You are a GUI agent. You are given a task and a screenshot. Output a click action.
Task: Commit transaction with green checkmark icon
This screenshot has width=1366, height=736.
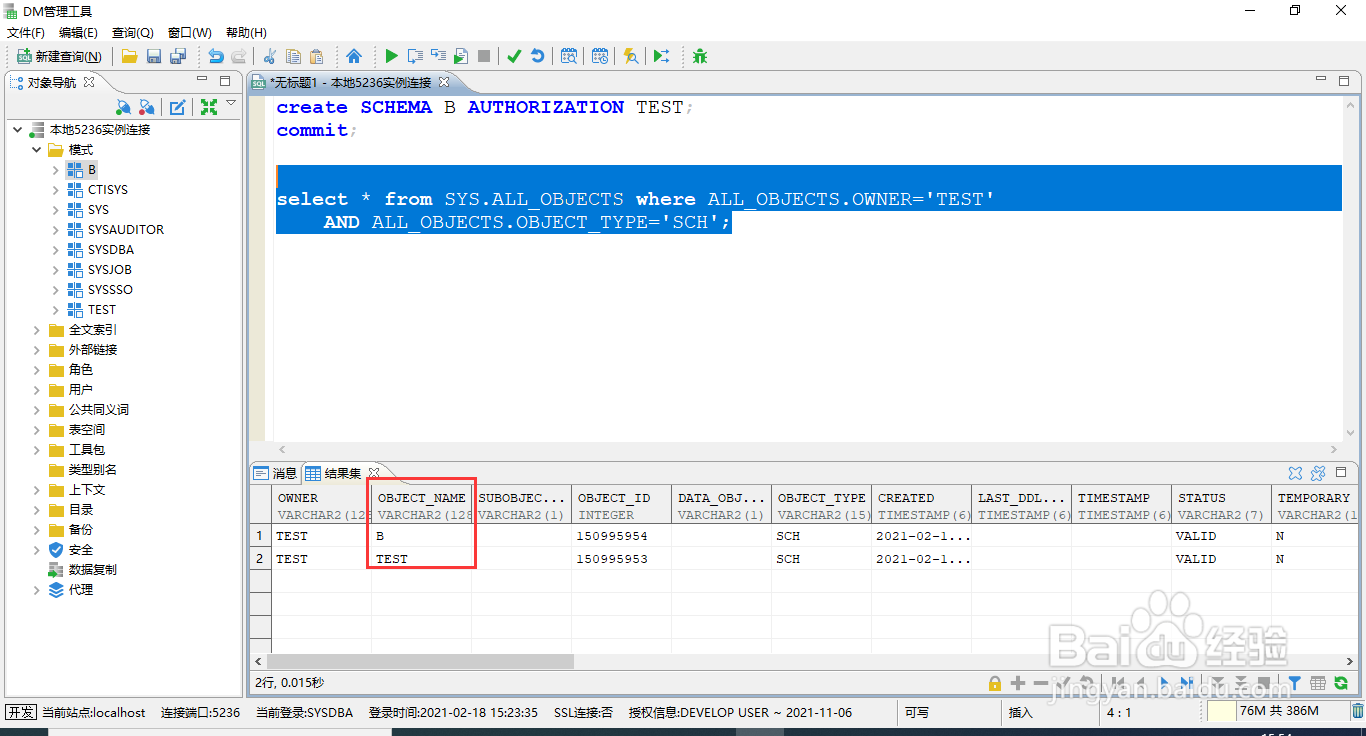click(x=514, y=56)
